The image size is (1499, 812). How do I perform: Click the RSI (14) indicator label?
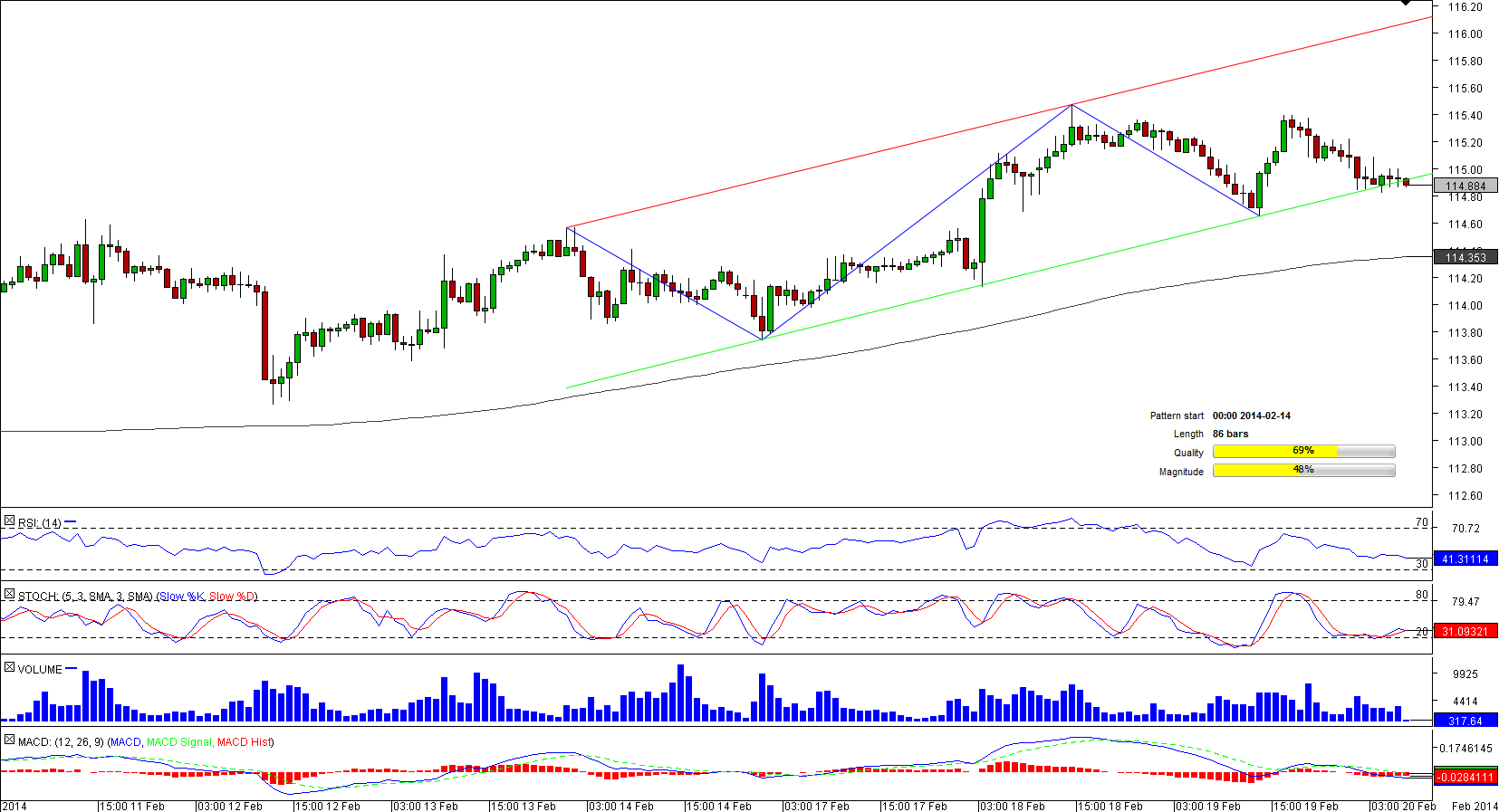(x=40, y=523)
